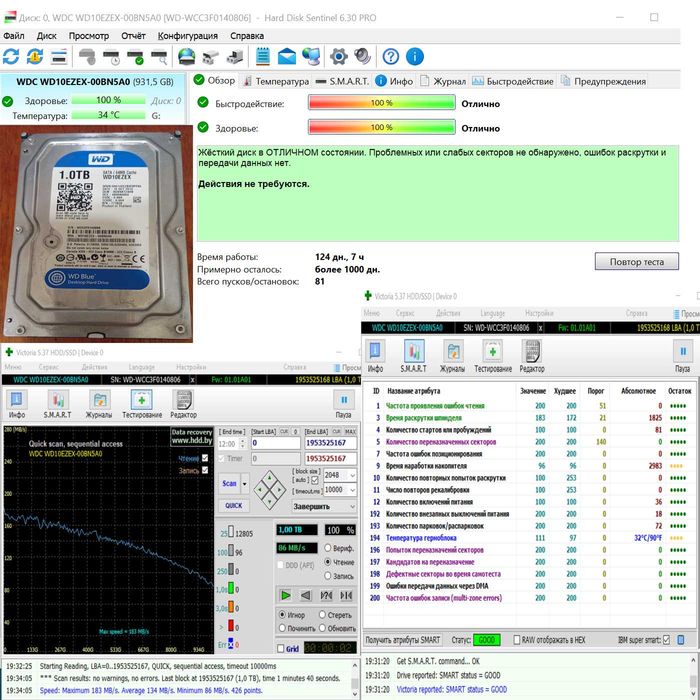Viewport: 700px width, 700px height.
Task: Click the disk list panel icon in toolbar
Action: 59,57
